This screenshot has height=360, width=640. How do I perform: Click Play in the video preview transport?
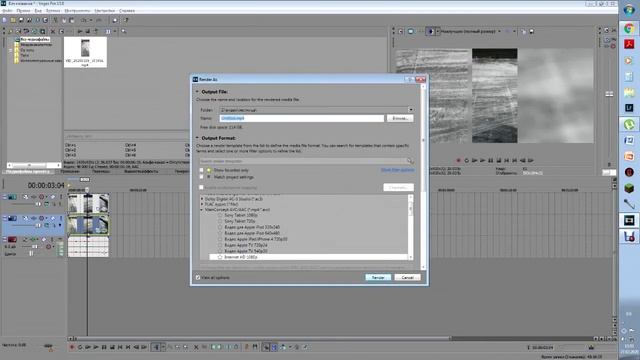coord(482,160)
